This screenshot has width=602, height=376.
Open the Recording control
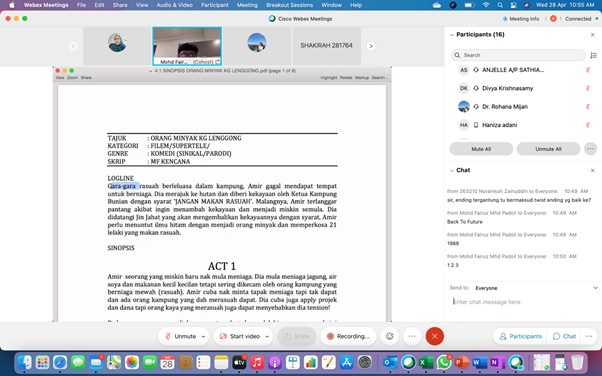pos(348,336)
